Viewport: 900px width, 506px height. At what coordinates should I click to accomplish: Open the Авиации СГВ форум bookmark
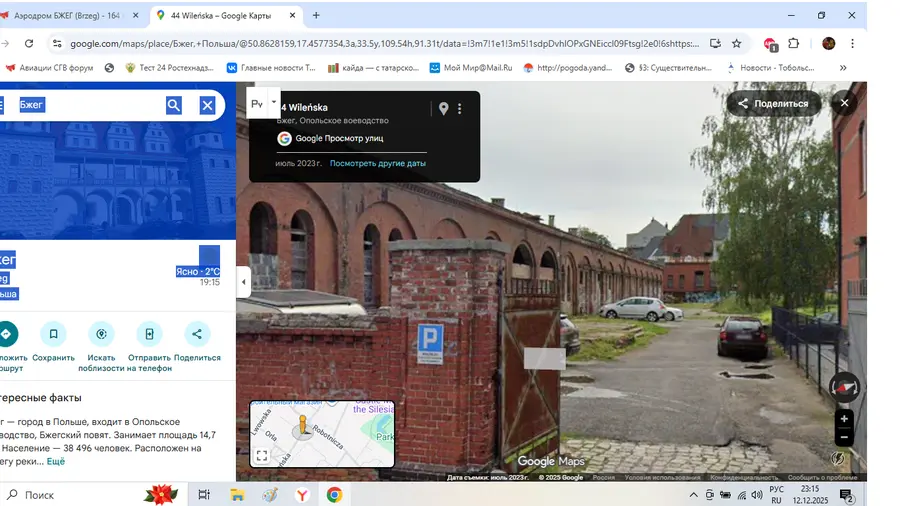click(52, 68)
